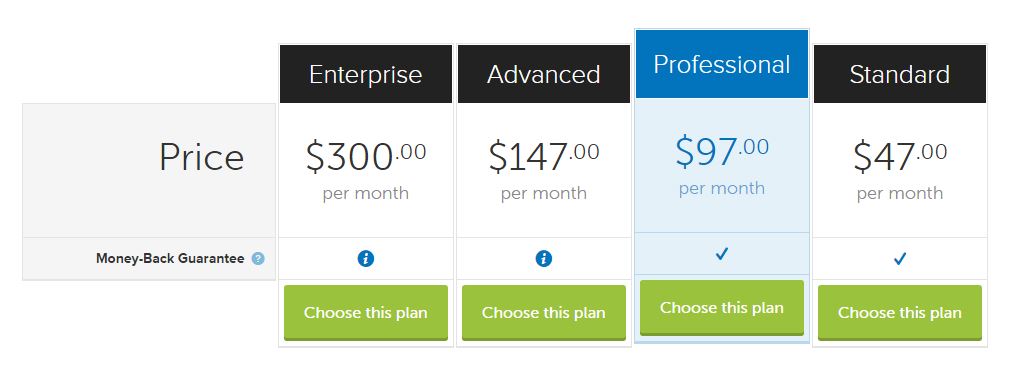Choose the Advanced plan button
1013x366 pixels.
(x=544, y=313)
